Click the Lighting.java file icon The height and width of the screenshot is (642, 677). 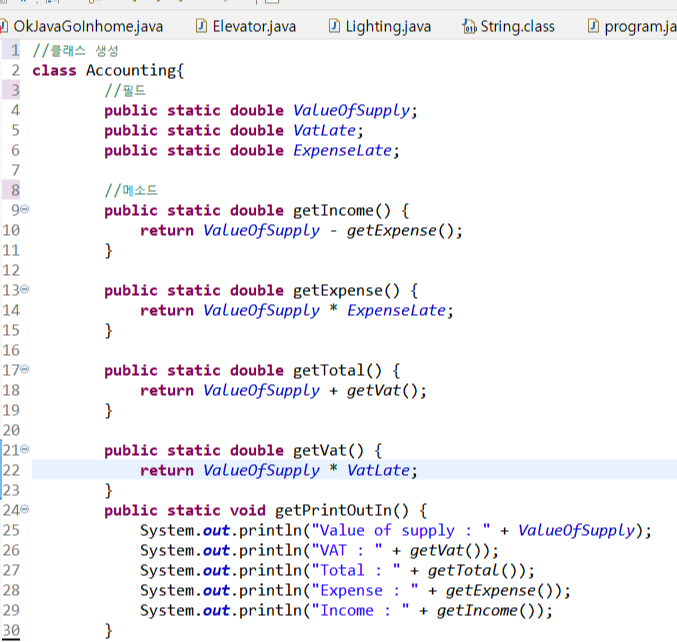tap(334, 26)
